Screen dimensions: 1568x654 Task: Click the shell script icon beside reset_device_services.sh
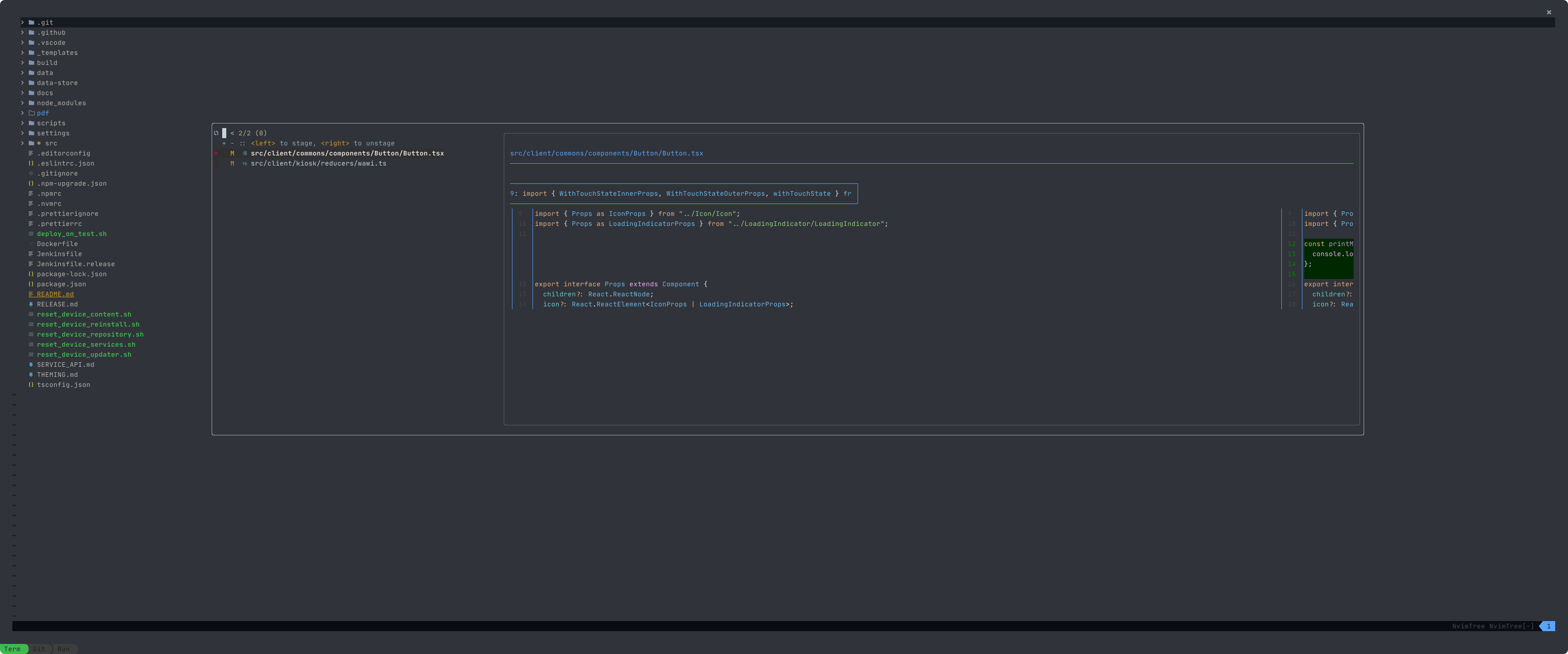click(x=31, y=344)
